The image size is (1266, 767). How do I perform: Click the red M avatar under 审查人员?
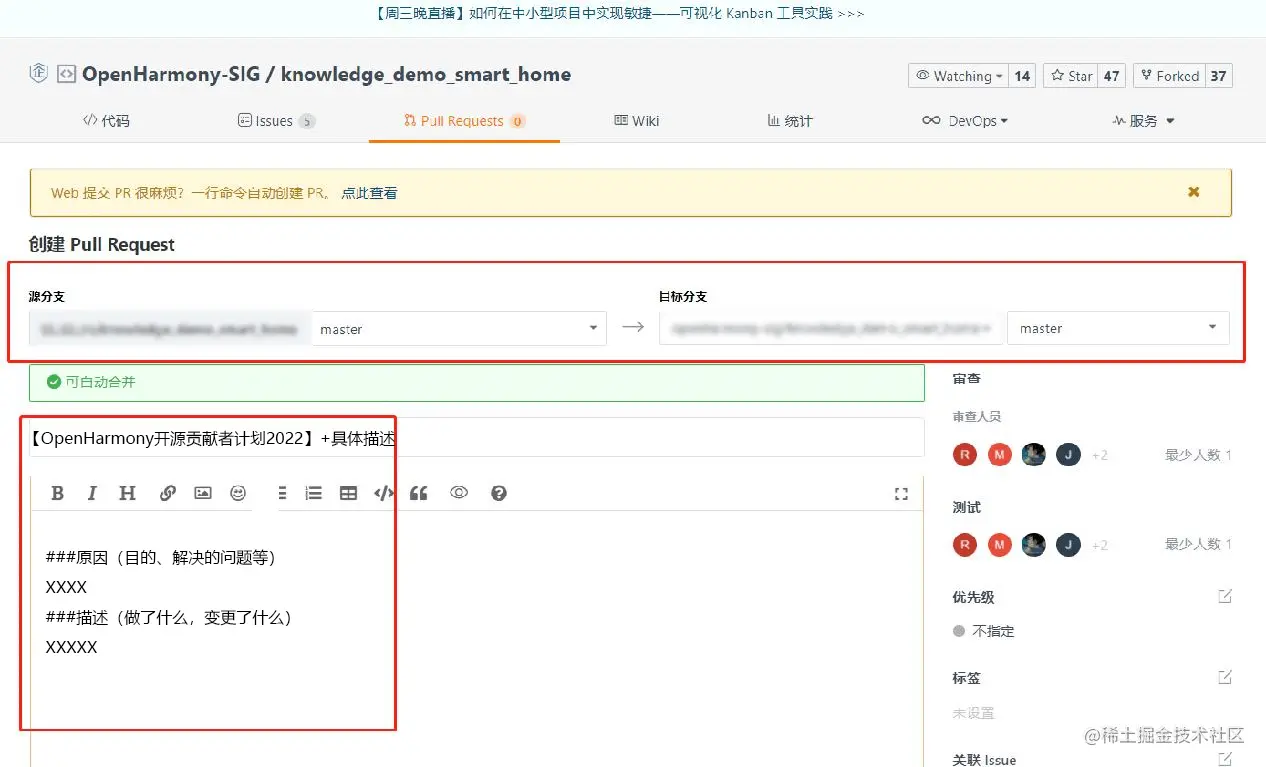[1000, 455]
